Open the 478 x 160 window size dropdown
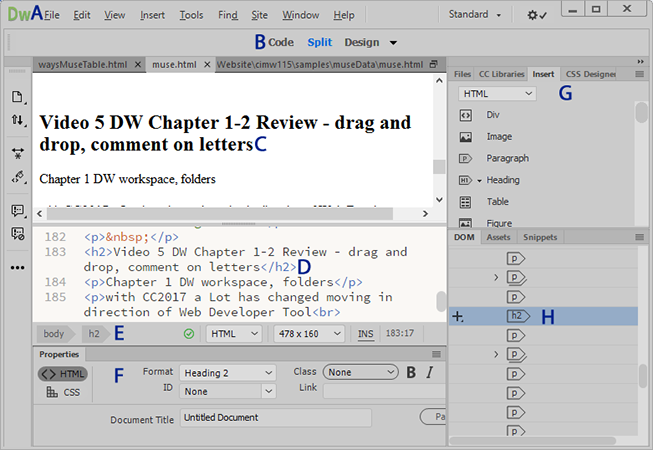This screenshot has height=450, width=653. [x=310, y=334]
